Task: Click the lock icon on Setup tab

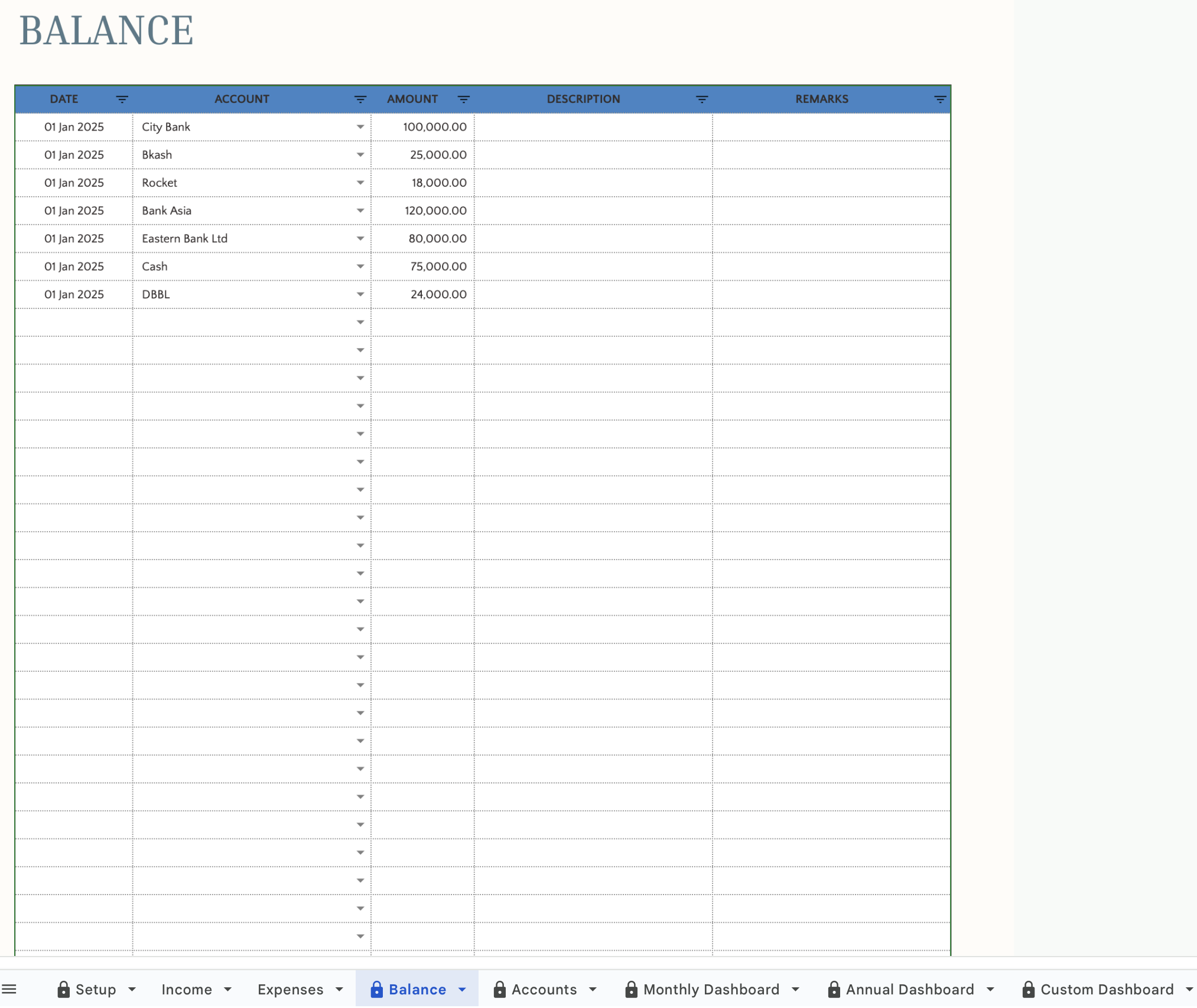Action: pos(64,989)
